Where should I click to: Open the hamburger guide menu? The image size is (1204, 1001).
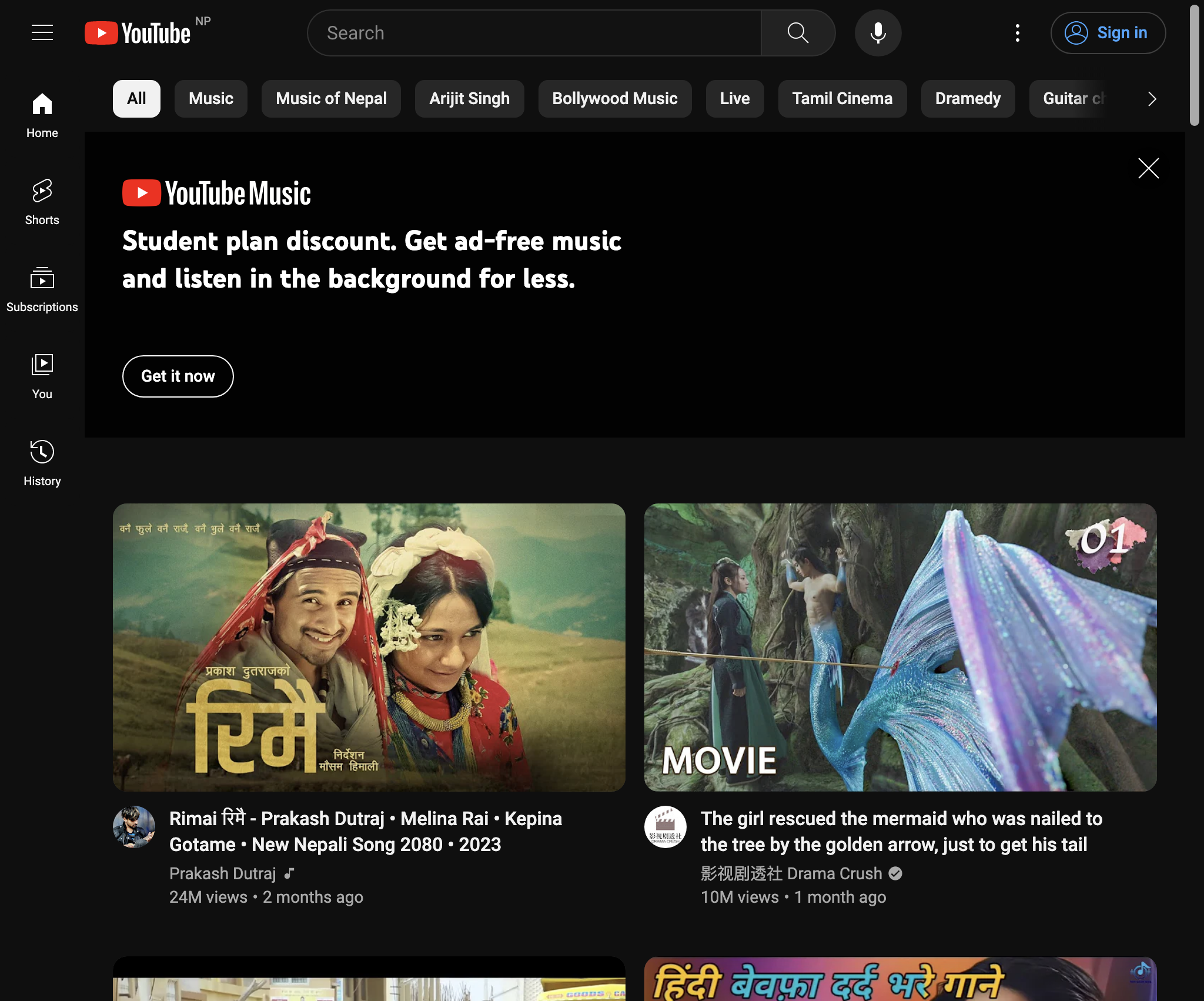pos(42,33)
